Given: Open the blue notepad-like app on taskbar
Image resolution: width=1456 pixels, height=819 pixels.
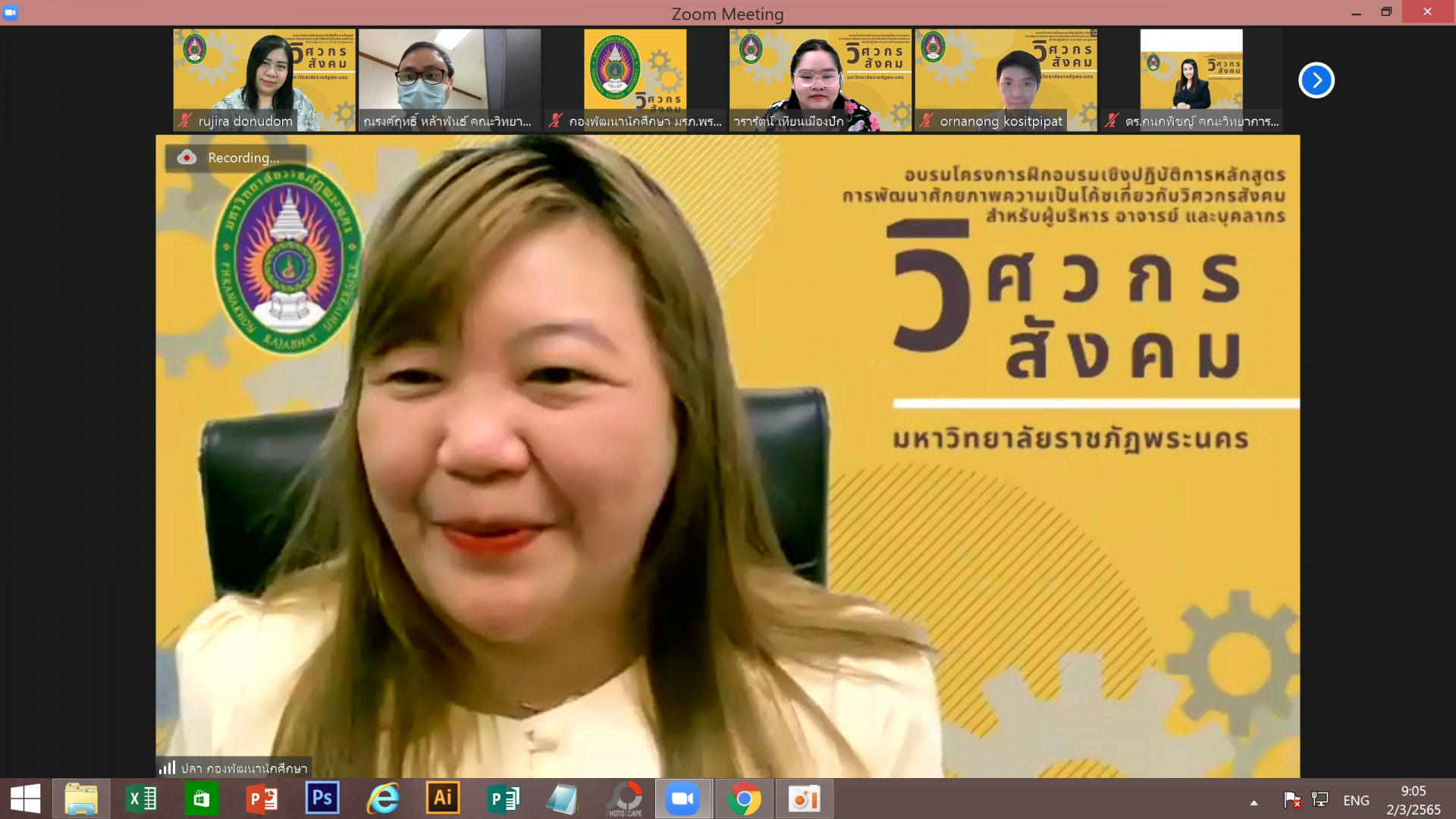Looking at the screenshot, I should (x=563, y=799).
